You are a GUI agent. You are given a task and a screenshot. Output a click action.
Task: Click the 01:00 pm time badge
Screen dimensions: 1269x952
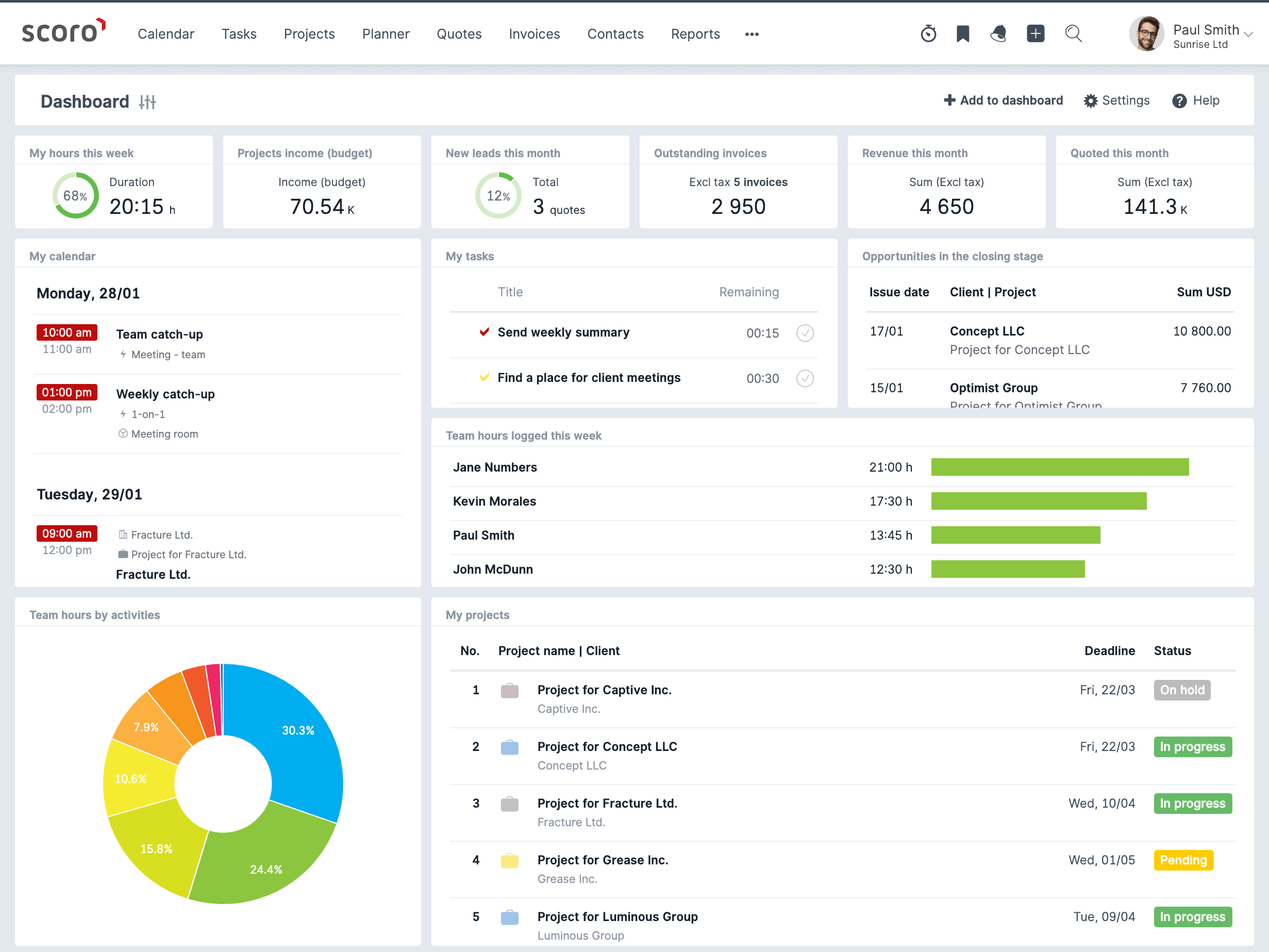click(x=67, y=392)
